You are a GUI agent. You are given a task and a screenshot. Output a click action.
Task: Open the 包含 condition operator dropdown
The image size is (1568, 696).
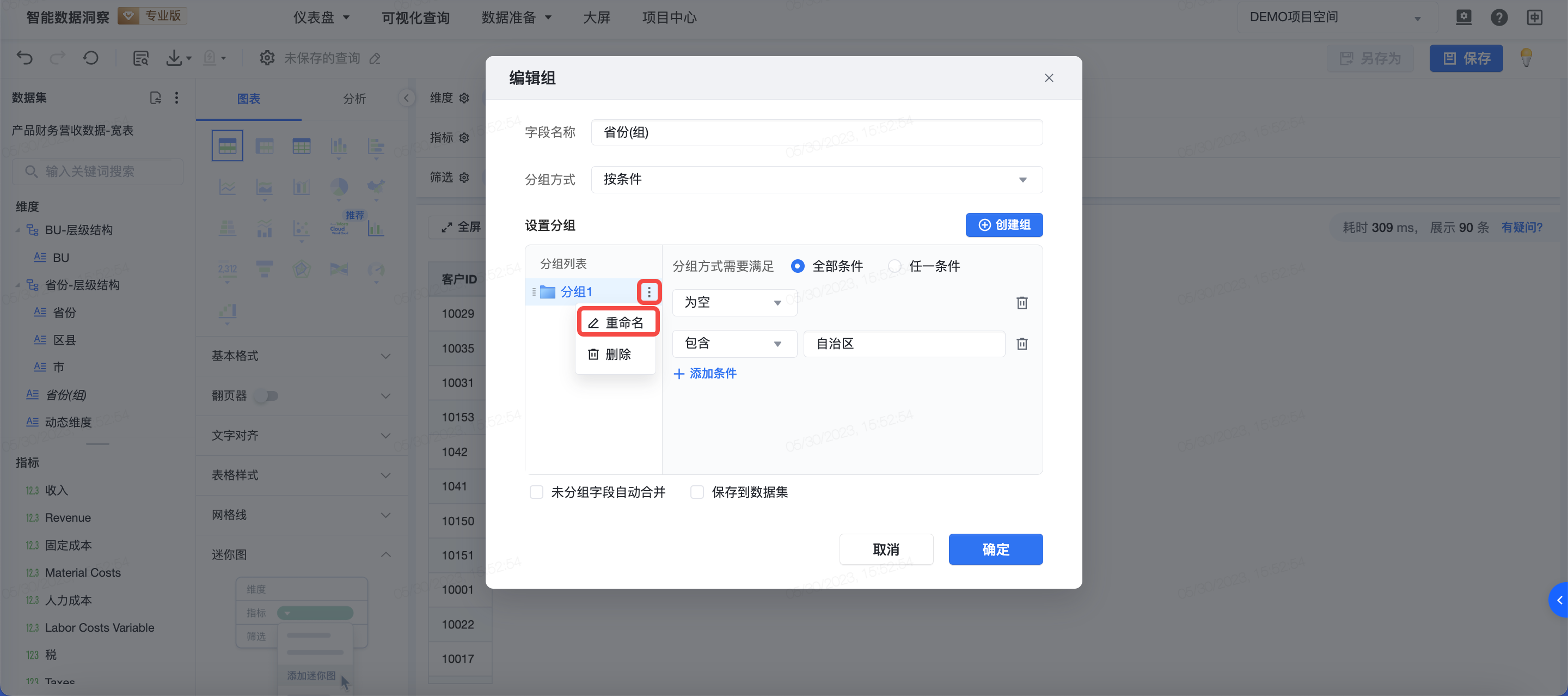point(733,344)
